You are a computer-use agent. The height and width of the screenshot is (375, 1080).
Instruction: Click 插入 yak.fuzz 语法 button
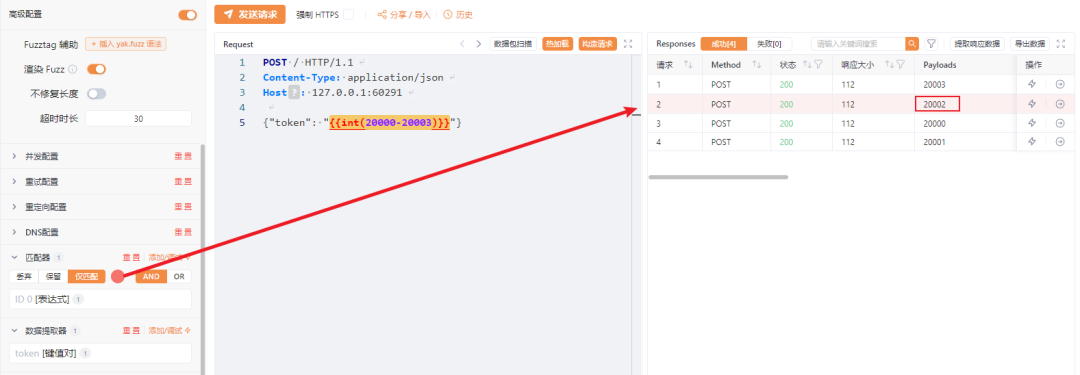pos(126,44)
